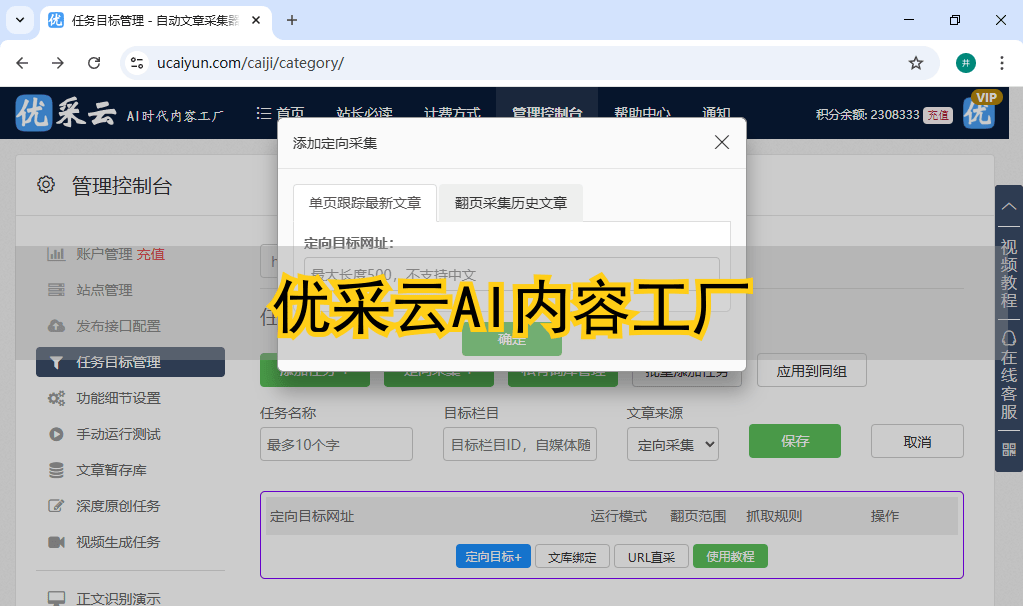Click the green 保存 button

point(794,441)
